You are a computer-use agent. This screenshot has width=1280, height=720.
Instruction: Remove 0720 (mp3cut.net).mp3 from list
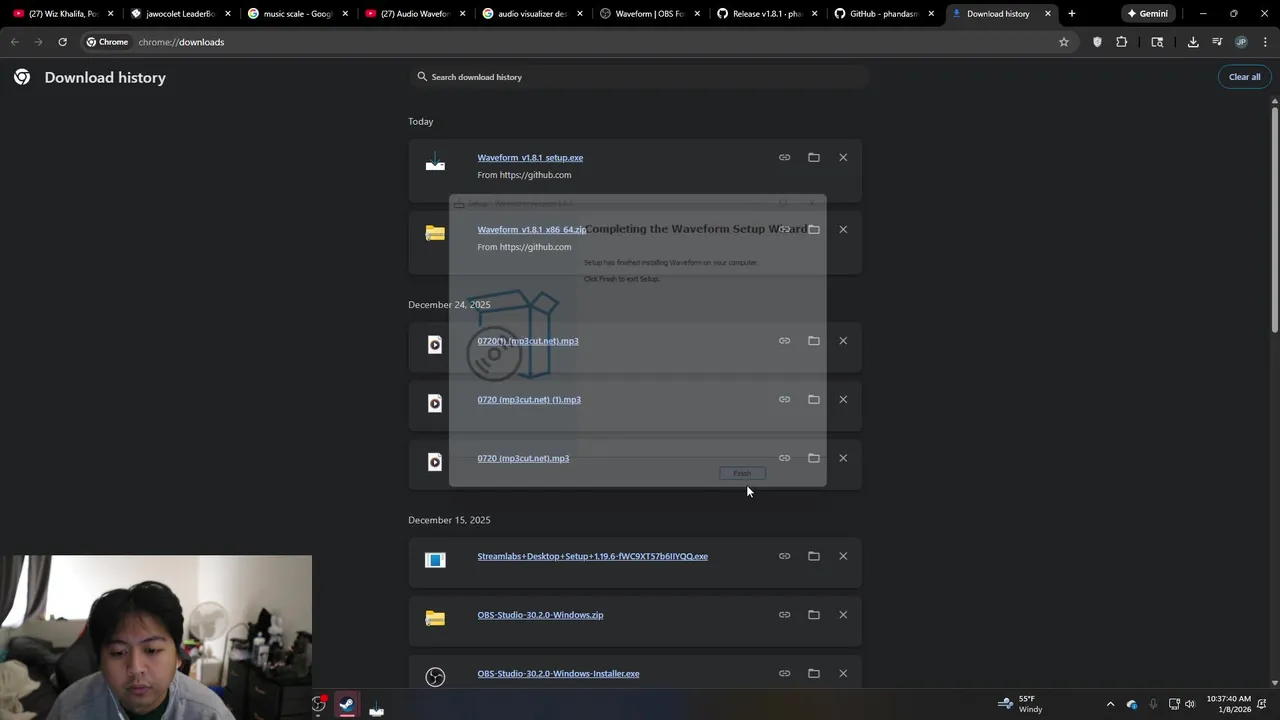[843, 458]
